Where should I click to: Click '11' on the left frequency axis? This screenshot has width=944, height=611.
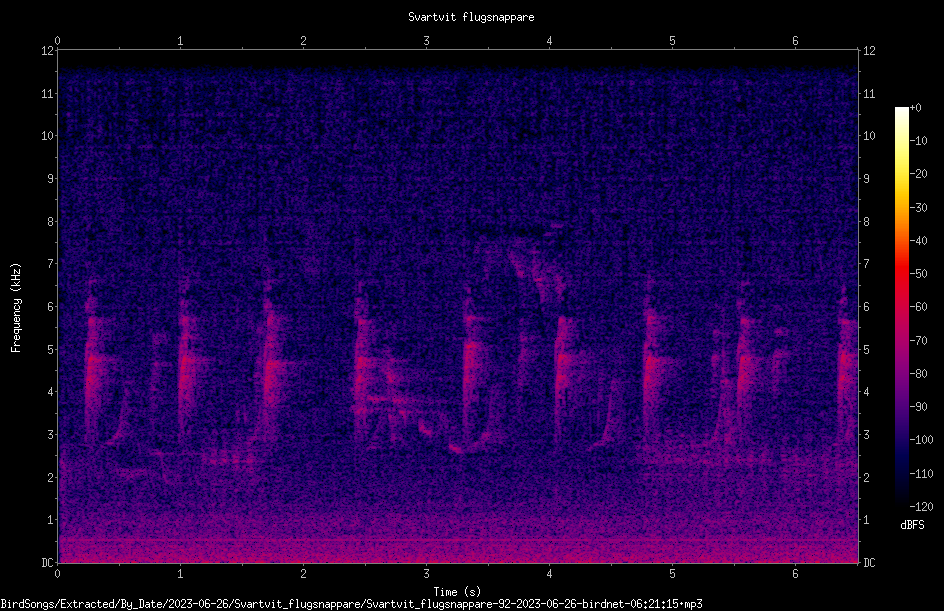tap(48, 93)
